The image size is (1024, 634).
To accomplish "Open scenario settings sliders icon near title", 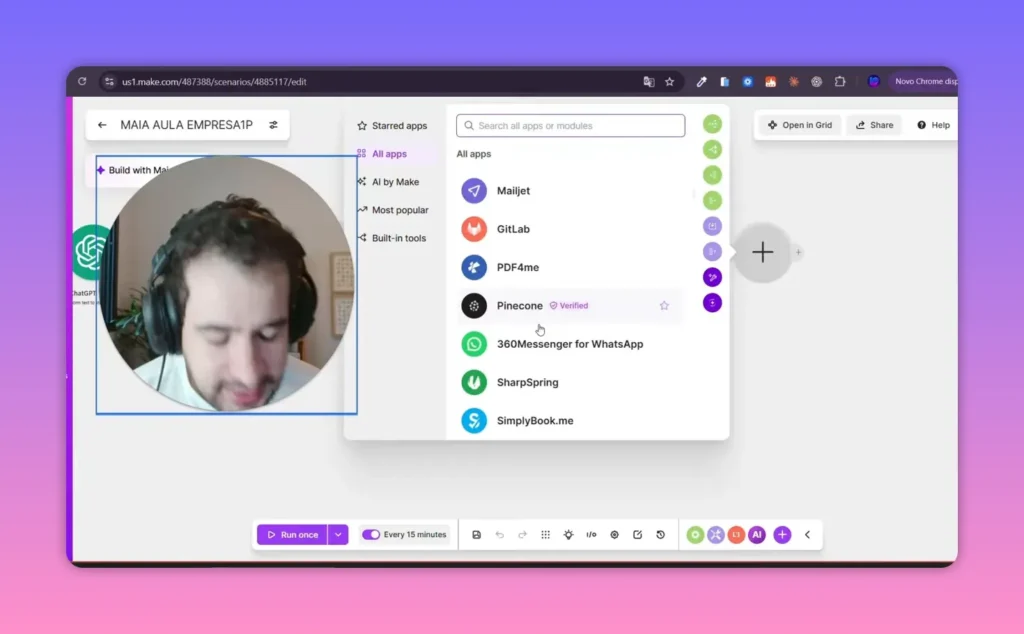I will point(274,125).
